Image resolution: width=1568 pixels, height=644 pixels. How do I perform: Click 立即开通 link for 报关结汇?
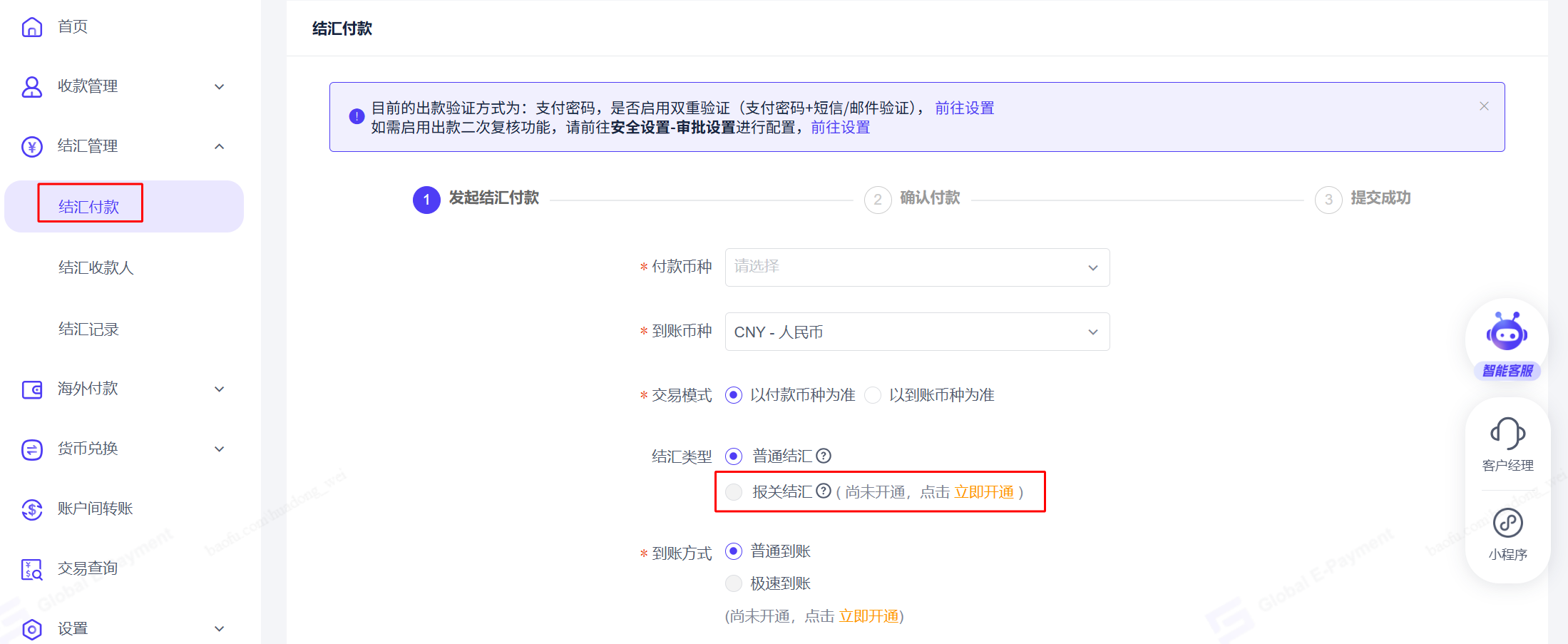984,492
